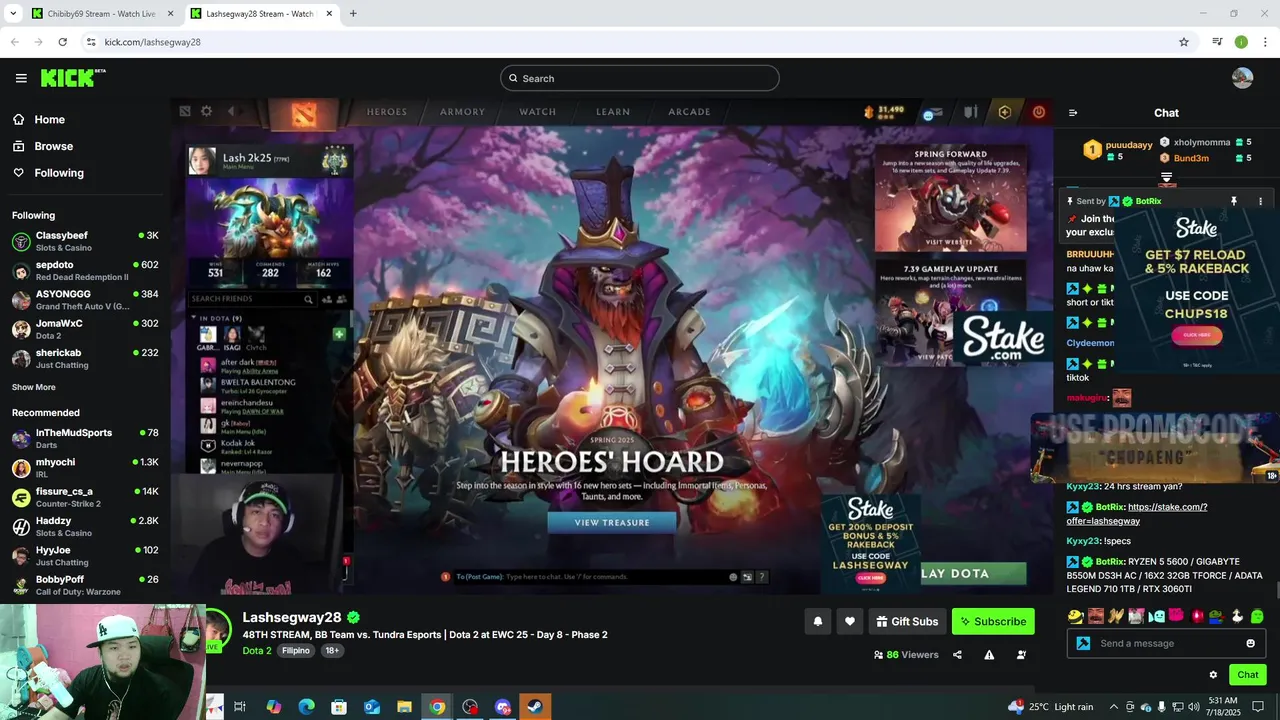Open the tab search dropdown arrow
Image resolution: width=1280 pixels, height=720 pixels.
[12, 14]
